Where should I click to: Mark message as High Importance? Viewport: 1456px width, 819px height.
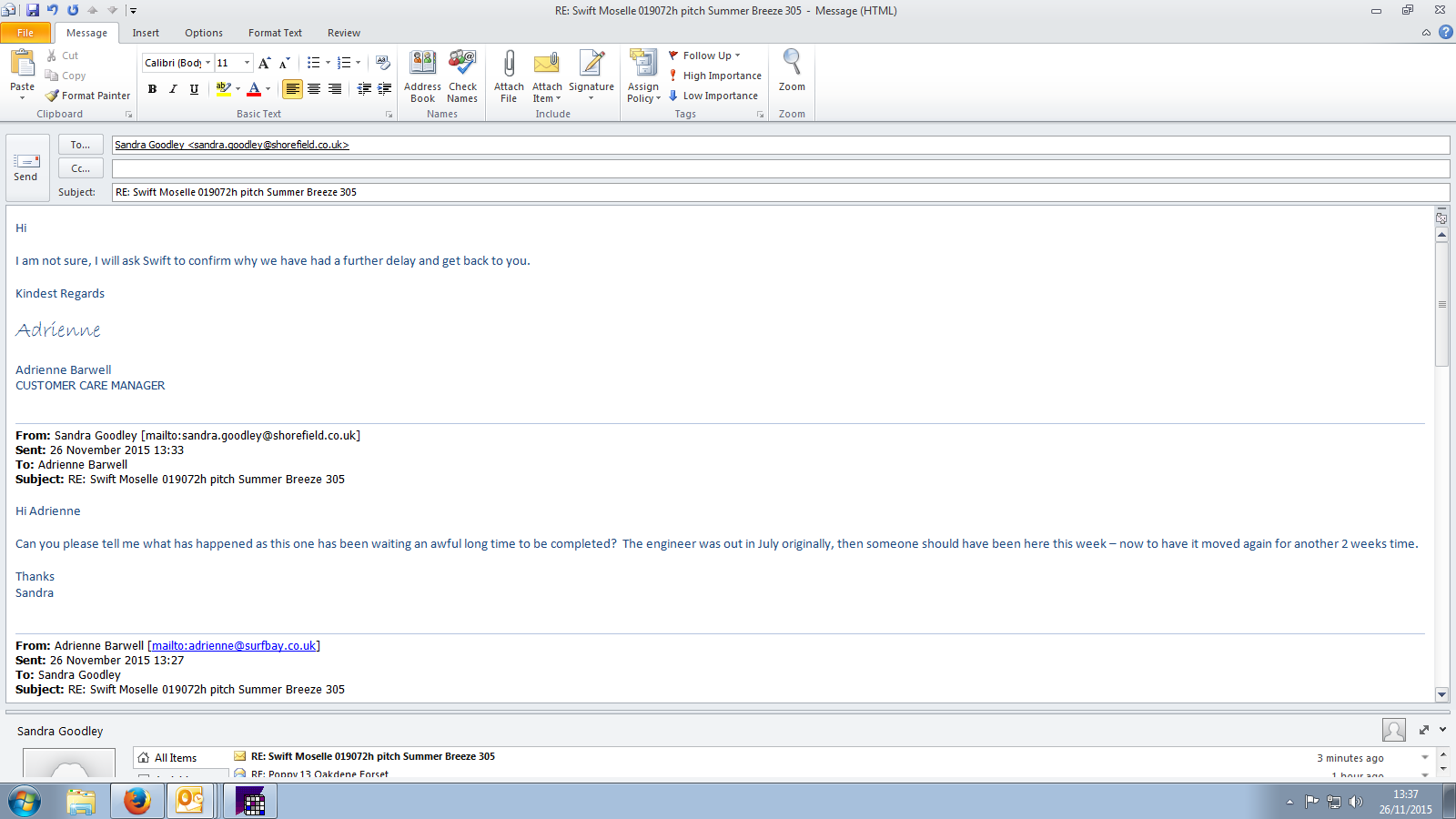coord(715,76)
